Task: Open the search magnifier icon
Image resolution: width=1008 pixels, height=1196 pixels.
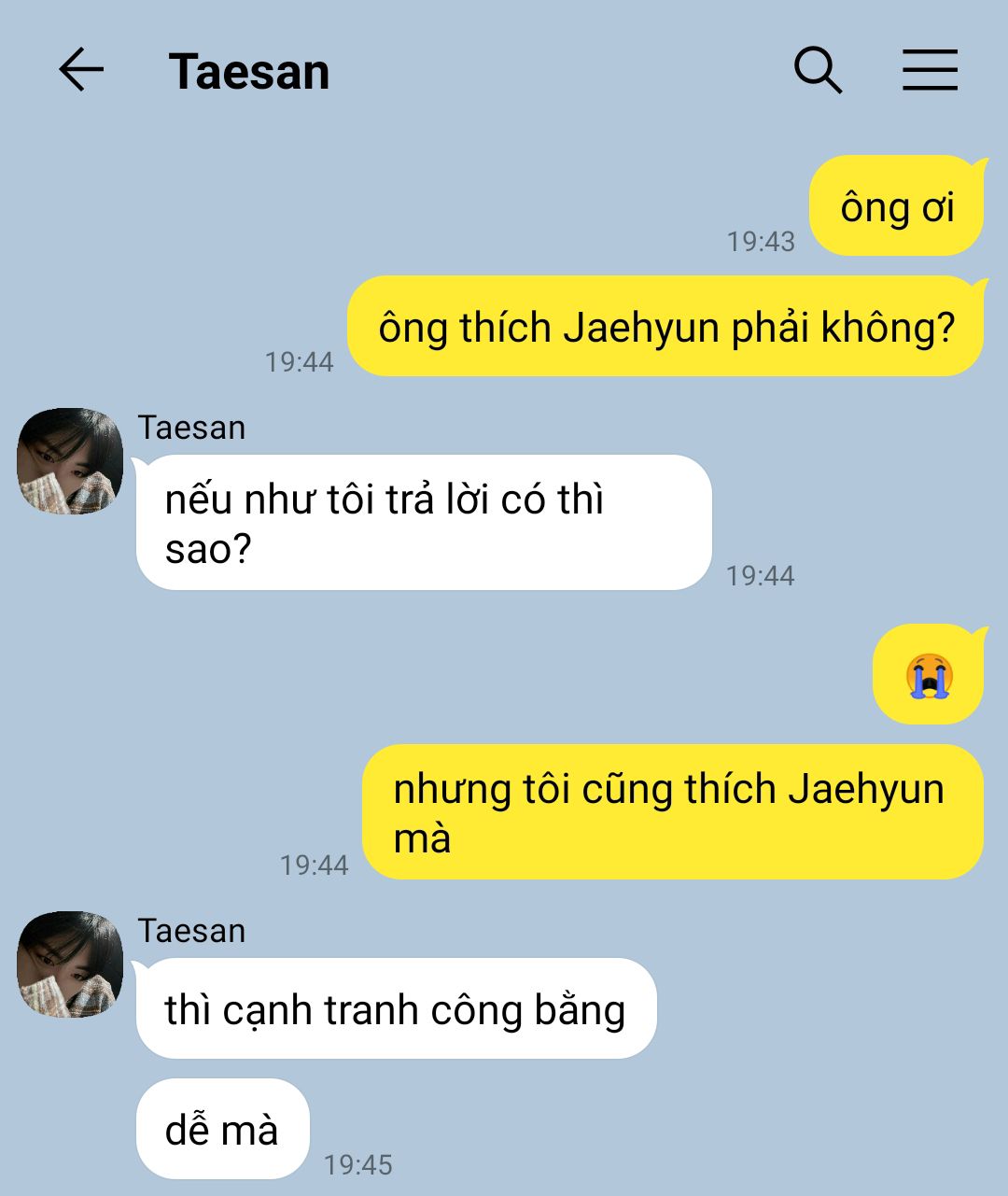Action: pyautogui.click(x=818, y=70)
